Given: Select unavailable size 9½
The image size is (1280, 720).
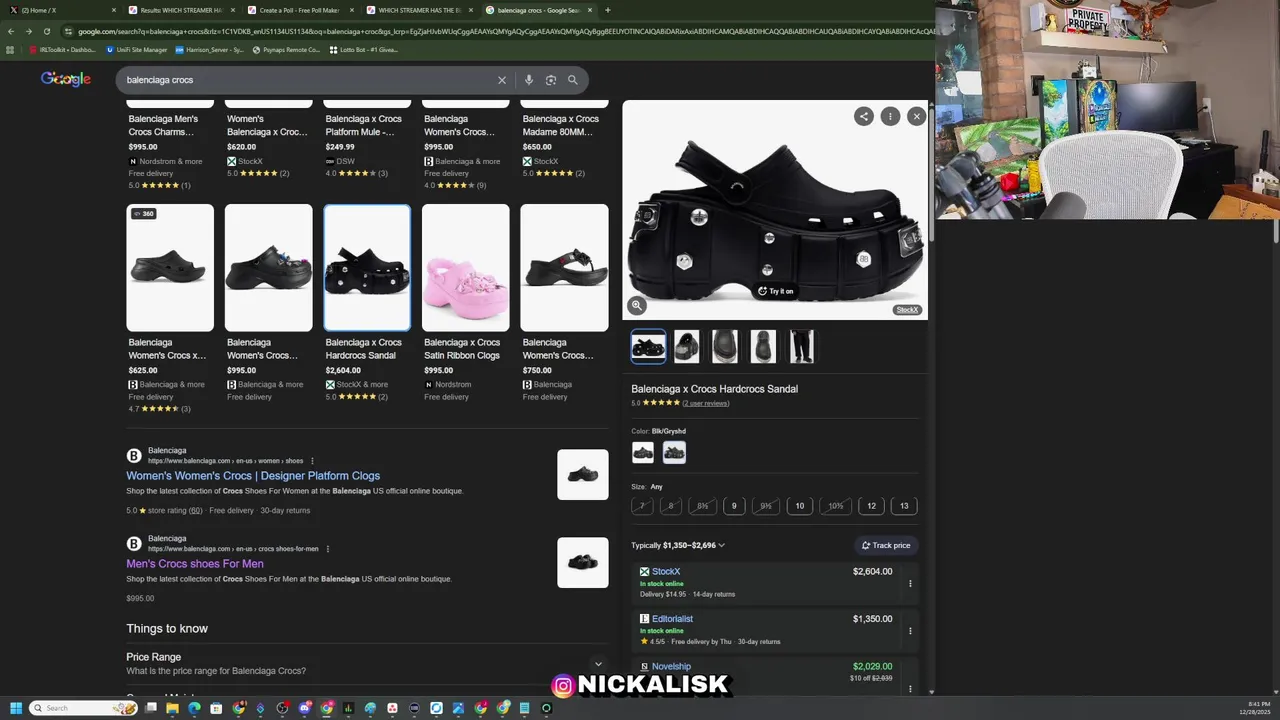Looking at the screenshot, I should (x=766, y=506).
